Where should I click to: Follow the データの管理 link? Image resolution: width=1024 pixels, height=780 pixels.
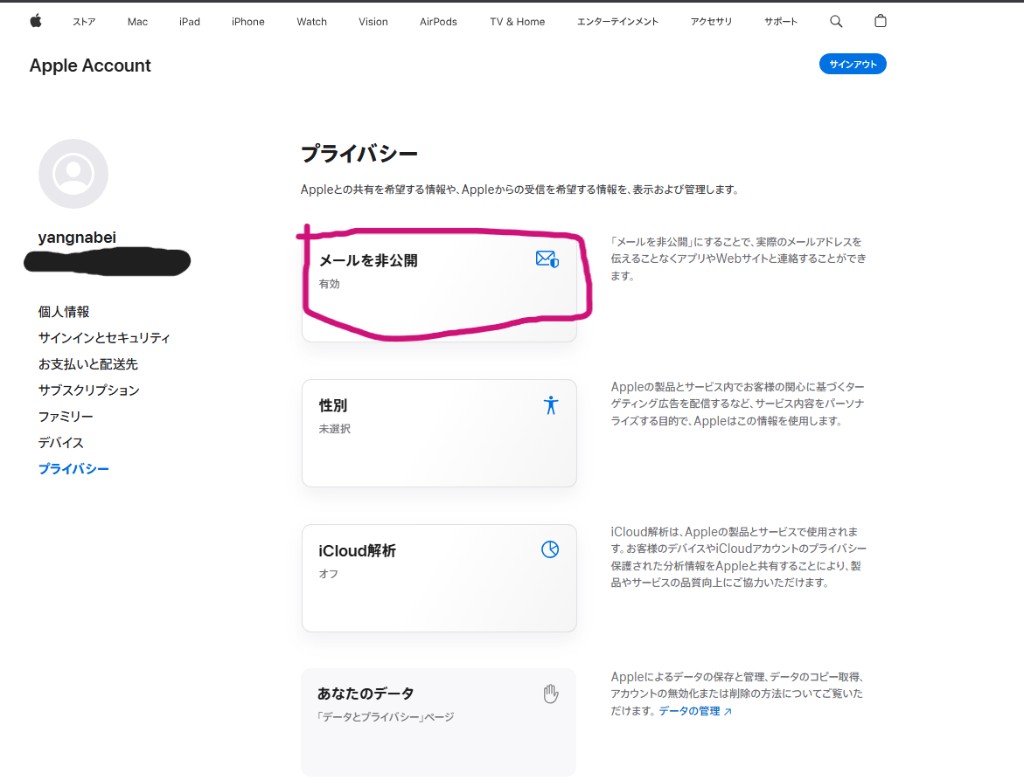point(695,711)
